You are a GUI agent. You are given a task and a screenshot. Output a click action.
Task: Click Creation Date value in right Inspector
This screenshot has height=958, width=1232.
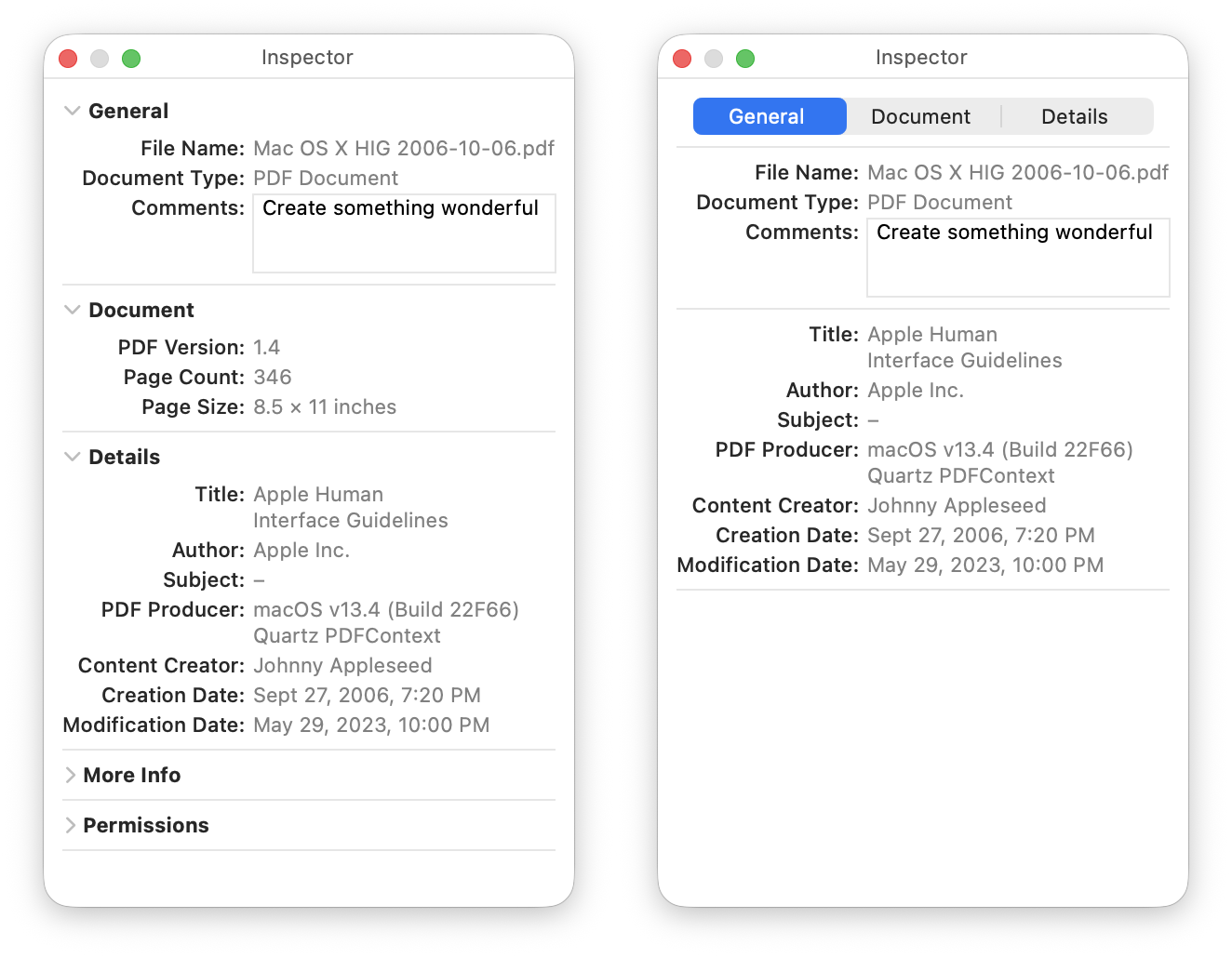pyautogui.click(x=981, y=536)
